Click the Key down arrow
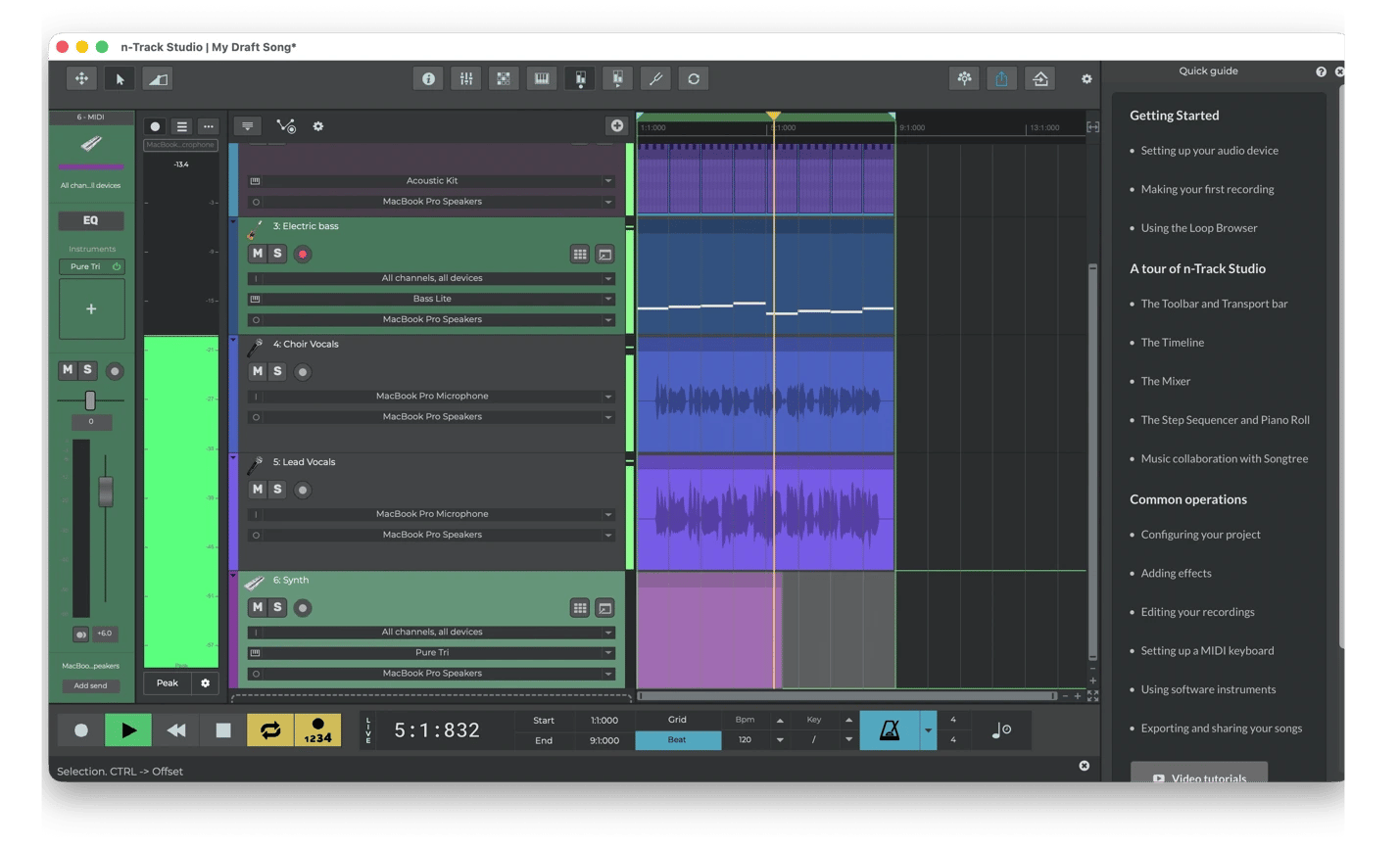The height and width of the screenshot is (846, 1400). click(848, 740)
